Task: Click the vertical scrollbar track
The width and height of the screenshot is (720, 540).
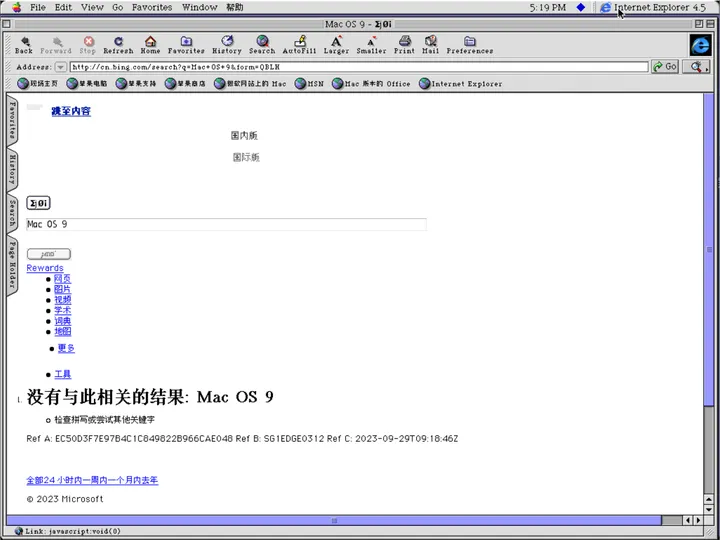Action: (709, 293)
